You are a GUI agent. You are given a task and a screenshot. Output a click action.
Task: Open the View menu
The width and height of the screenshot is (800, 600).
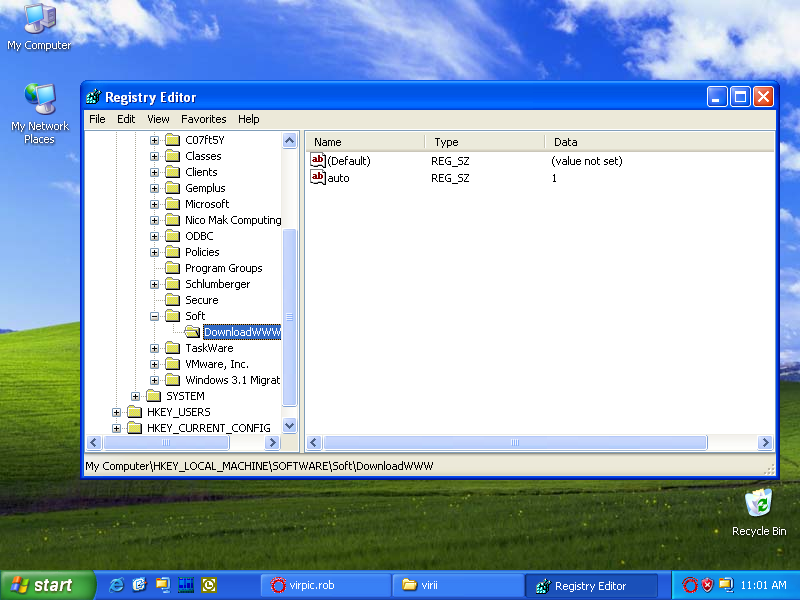pos(158,119)
